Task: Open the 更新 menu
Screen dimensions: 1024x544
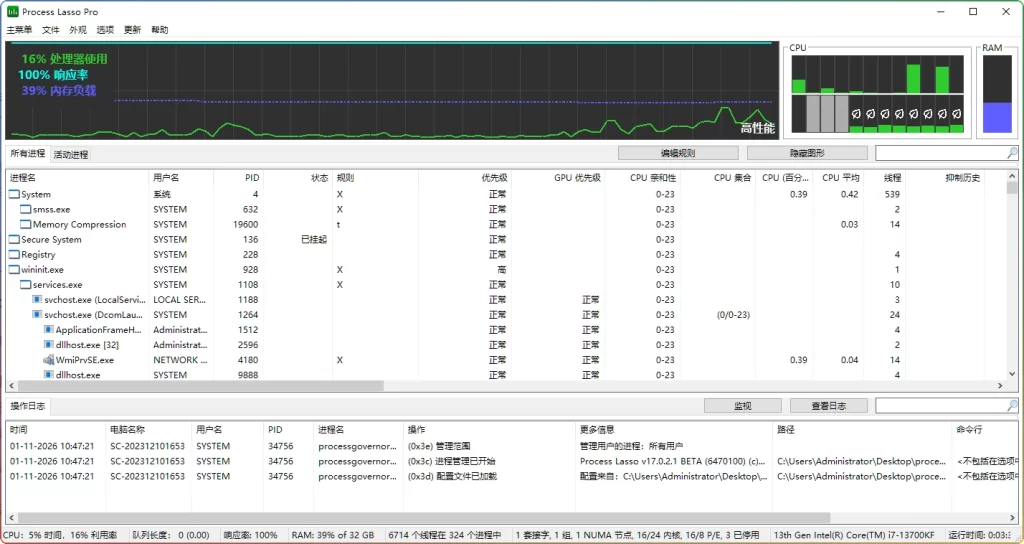Action: pyautogui.click(x=133, y=30)
